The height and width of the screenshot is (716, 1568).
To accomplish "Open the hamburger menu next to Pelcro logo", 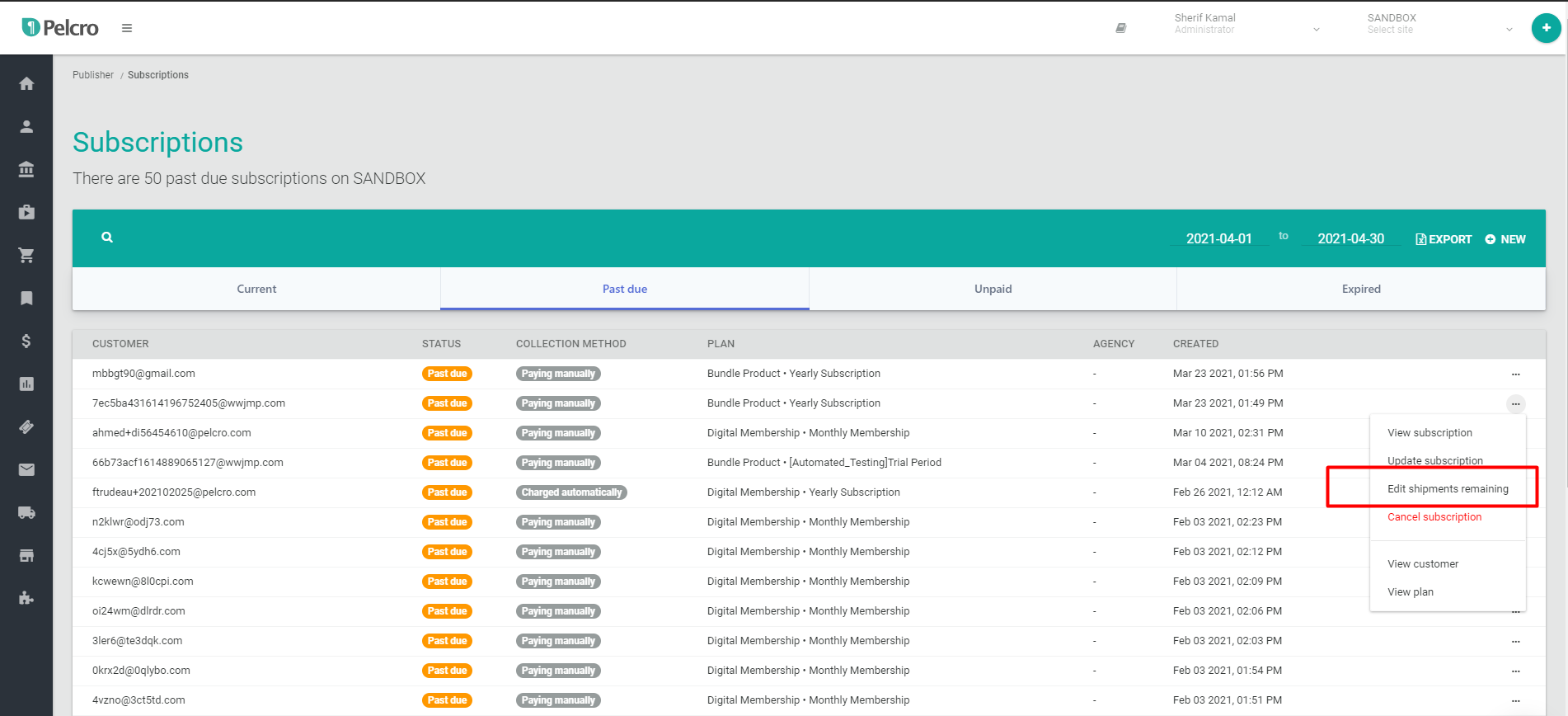I will 127,28.
